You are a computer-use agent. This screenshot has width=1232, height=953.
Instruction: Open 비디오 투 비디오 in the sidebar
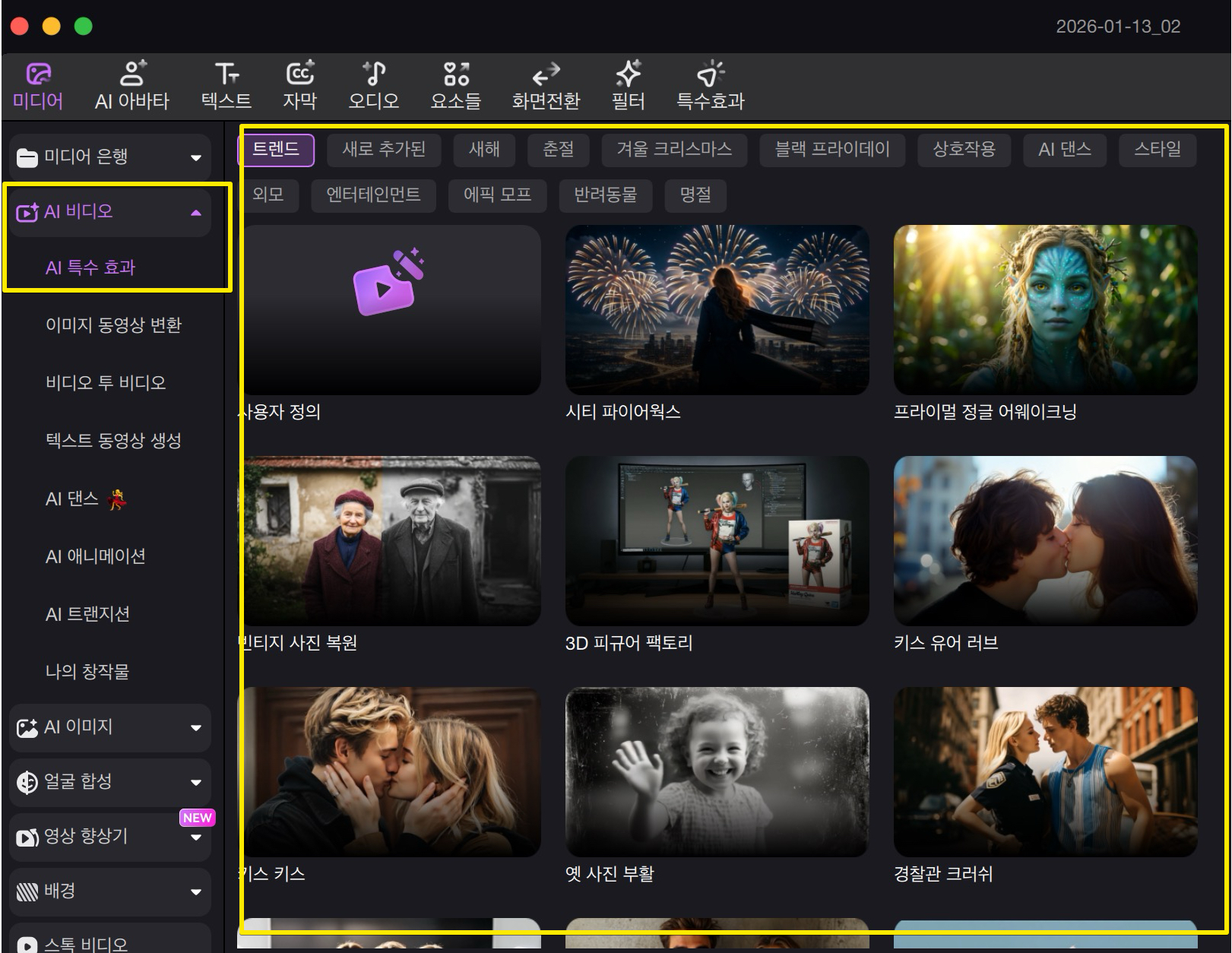point(106,383)
